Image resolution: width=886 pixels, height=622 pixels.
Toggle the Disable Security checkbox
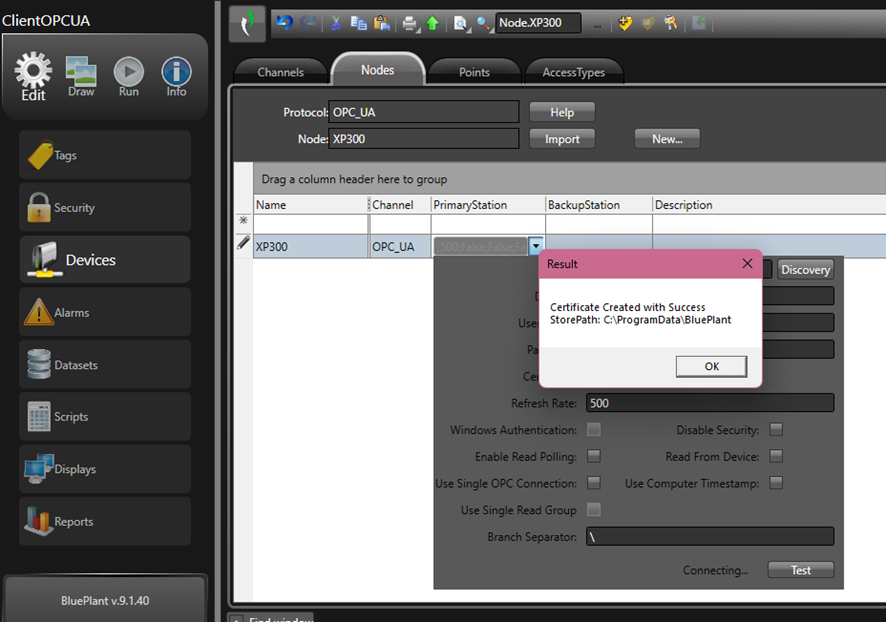point(776,430)
